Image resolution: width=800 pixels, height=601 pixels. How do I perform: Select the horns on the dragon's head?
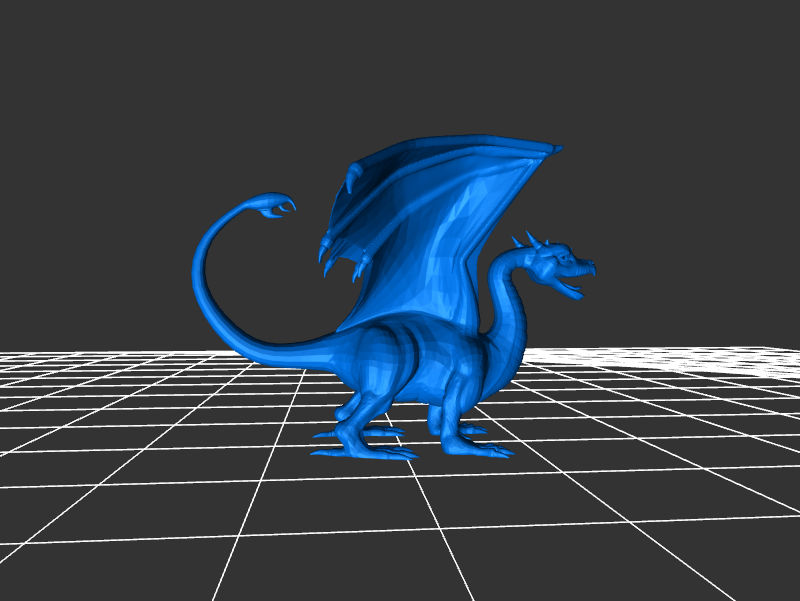(530, 242)
